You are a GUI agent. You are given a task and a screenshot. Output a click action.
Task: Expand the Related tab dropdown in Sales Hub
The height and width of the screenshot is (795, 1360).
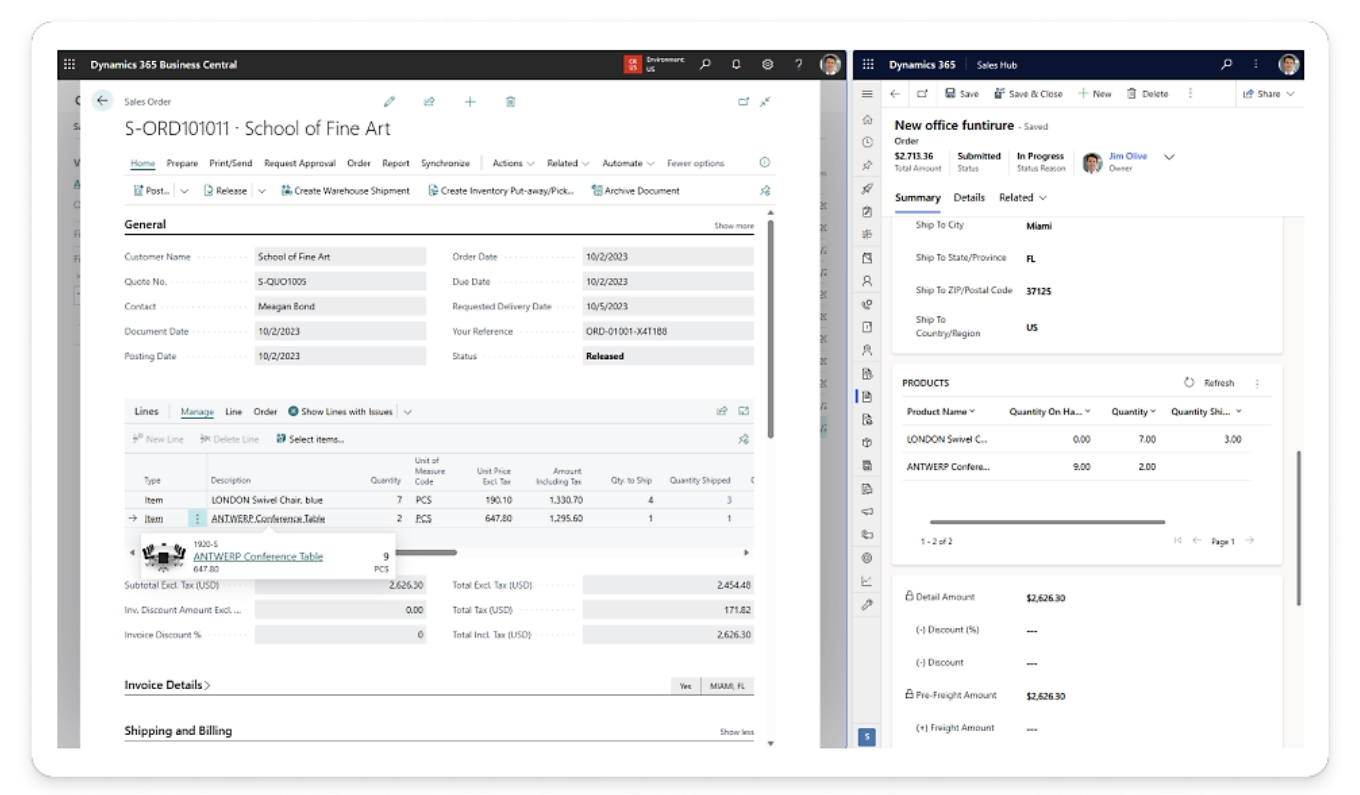[x=1022, y=198]
